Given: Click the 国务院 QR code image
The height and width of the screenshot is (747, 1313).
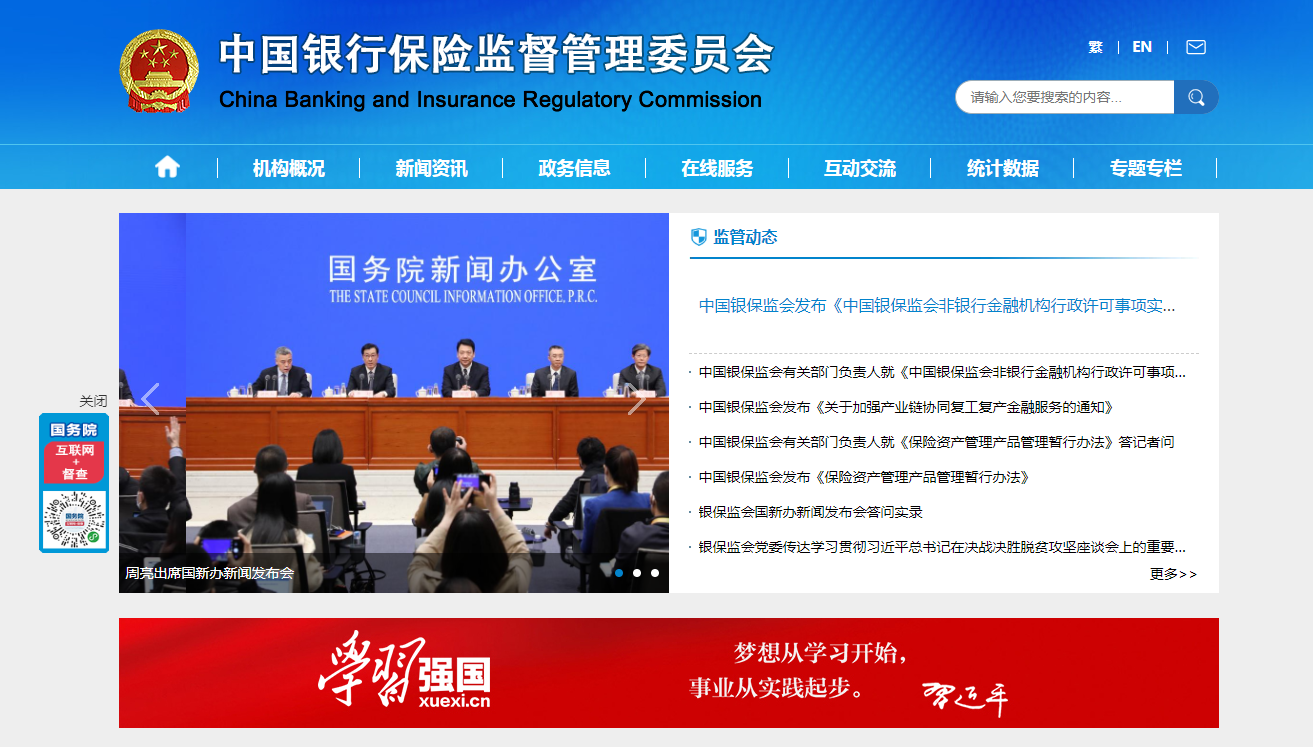Looking at the screenshot, I should [74, 520].
